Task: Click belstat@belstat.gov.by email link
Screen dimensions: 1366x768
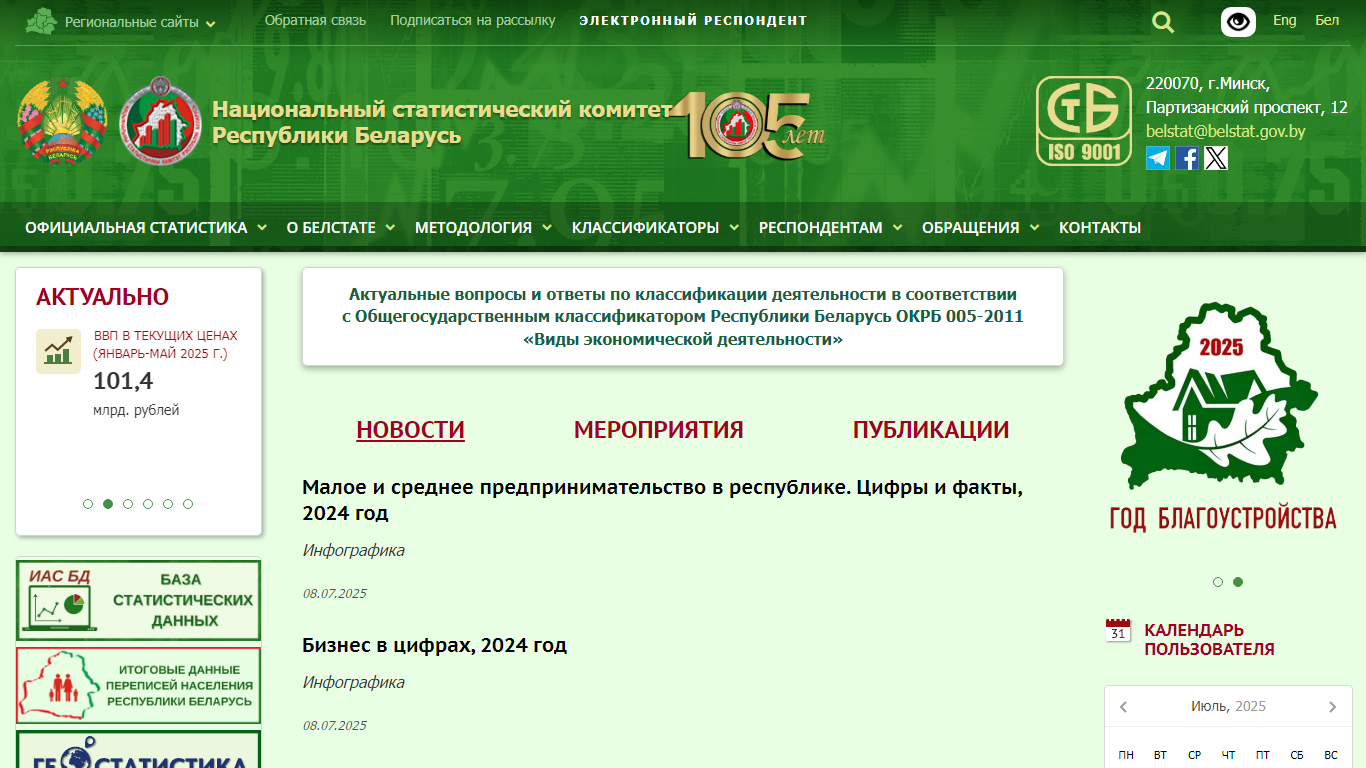Action: 1226,132
